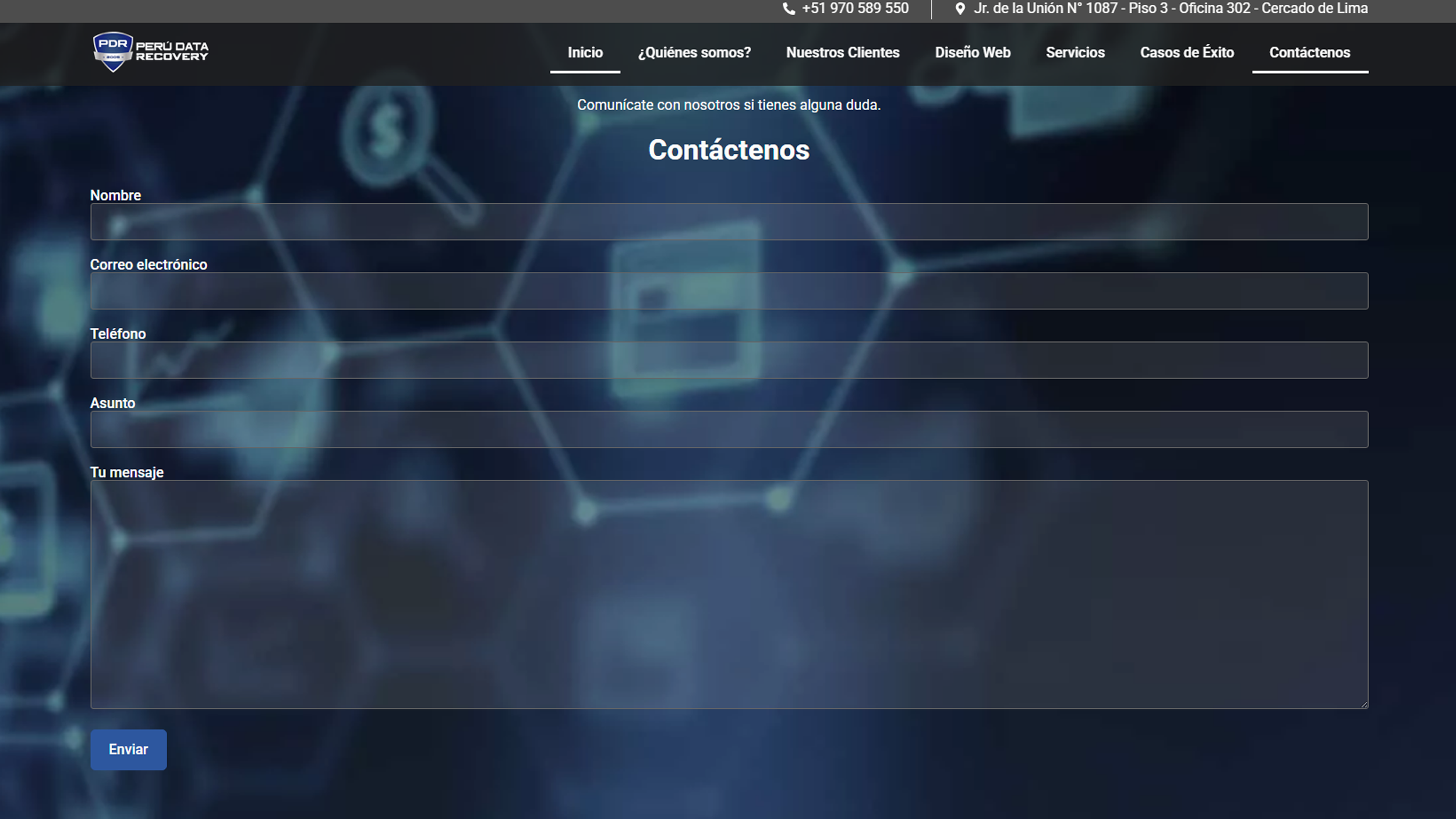Open the Servicios menu item
Image resolution: width=1456 pixels, height=819 pixels.
[x=1075, y=52]
